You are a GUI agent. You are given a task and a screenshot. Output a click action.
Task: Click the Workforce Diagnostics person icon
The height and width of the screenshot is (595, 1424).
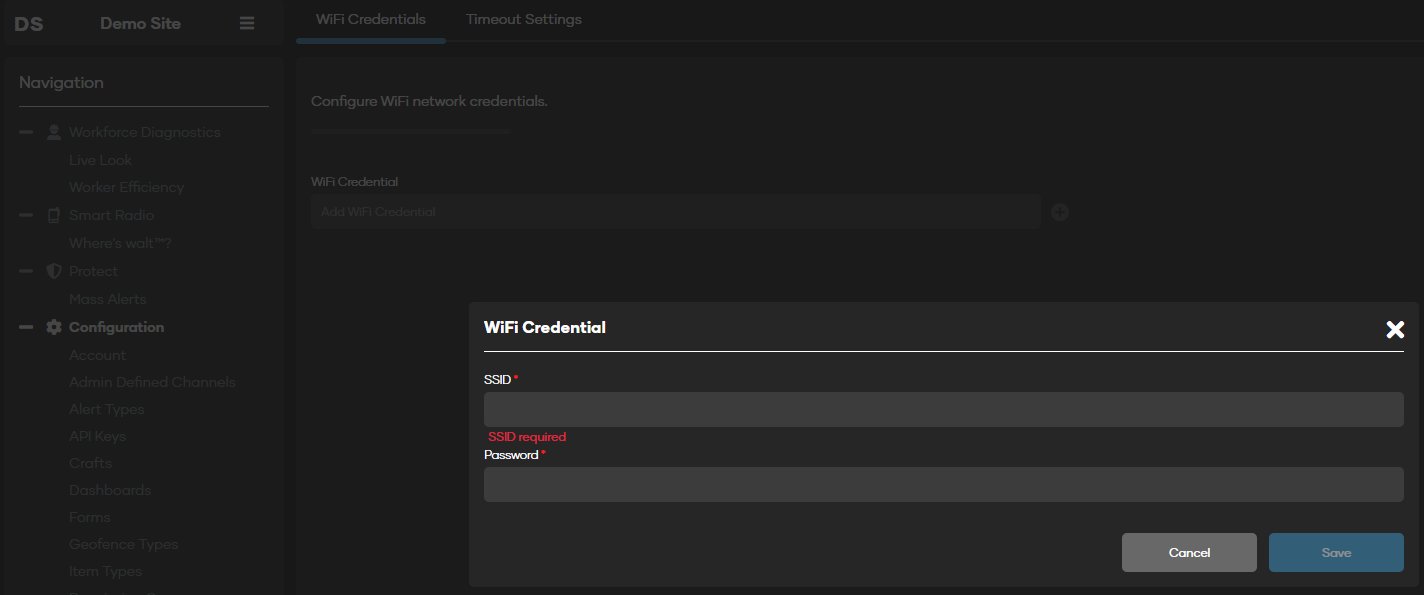point(53,131)
